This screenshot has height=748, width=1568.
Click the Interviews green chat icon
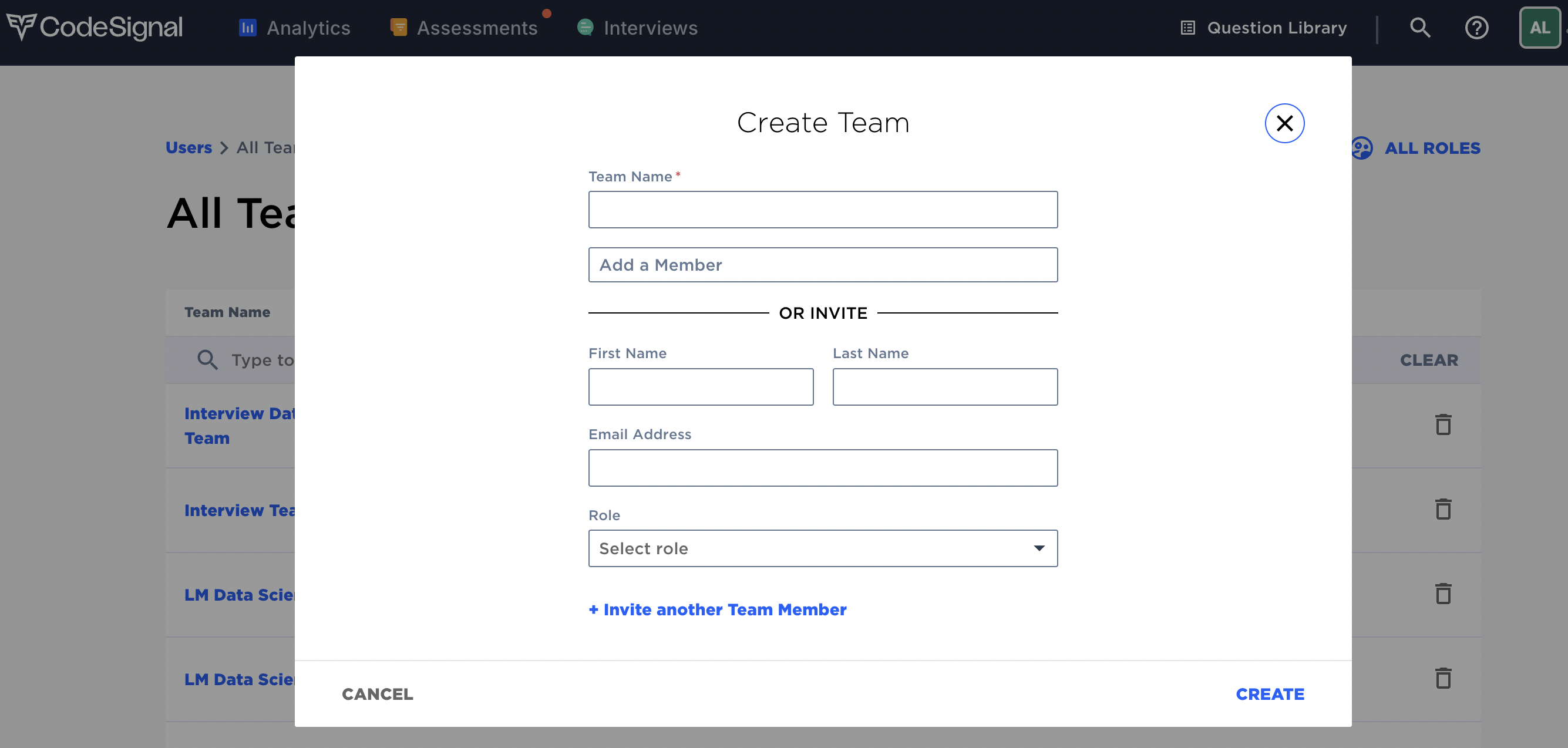point(586,28)
